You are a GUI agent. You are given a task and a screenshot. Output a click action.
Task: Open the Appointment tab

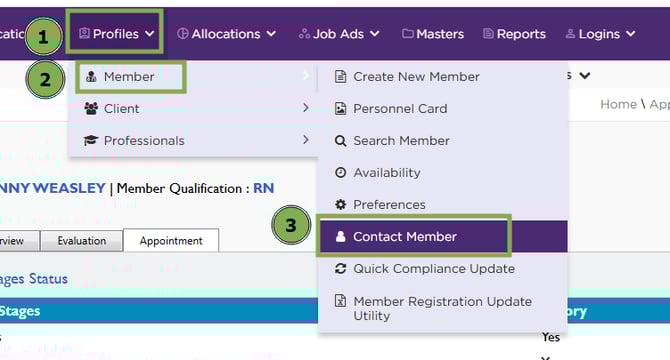click(171, 241)
